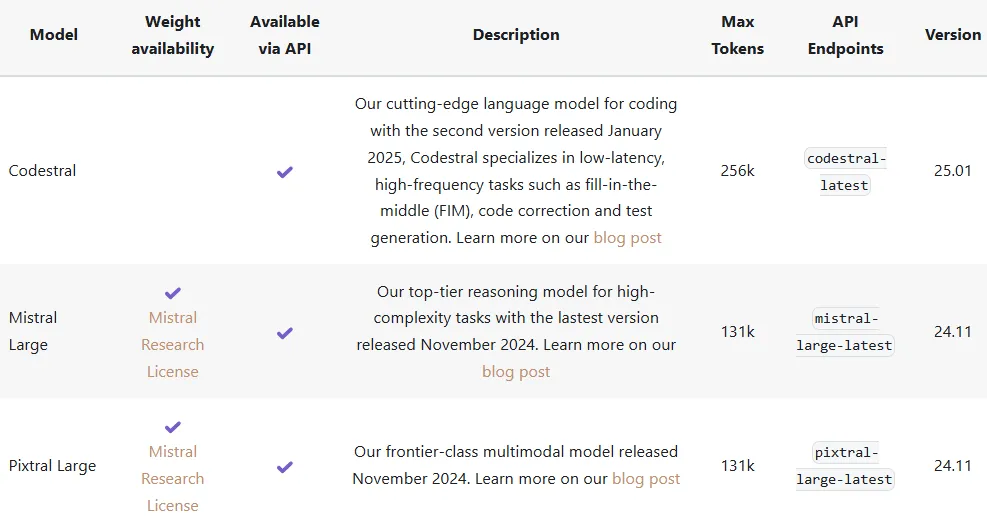Select the pixtral-large-latest endpoint code

pyautogui.click(x=845, y=466)
